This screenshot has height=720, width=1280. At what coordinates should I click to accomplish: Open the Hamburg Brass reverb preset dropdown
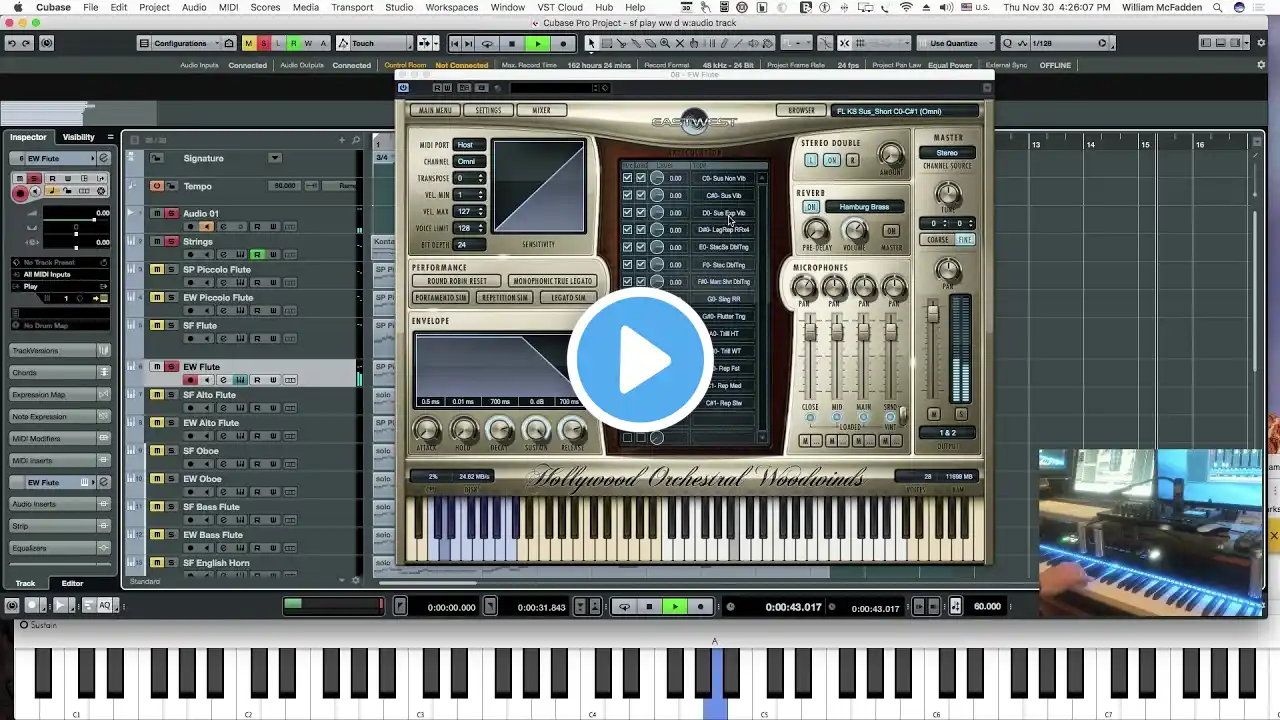[x=864, y=207]
